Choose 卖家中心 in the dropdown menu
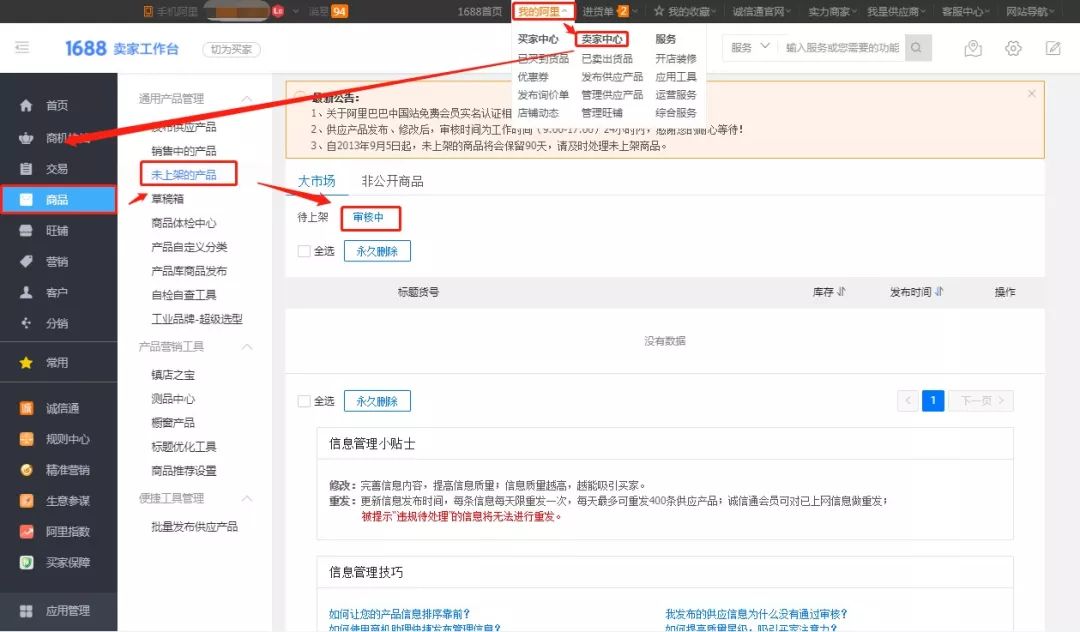 (602, 39)
